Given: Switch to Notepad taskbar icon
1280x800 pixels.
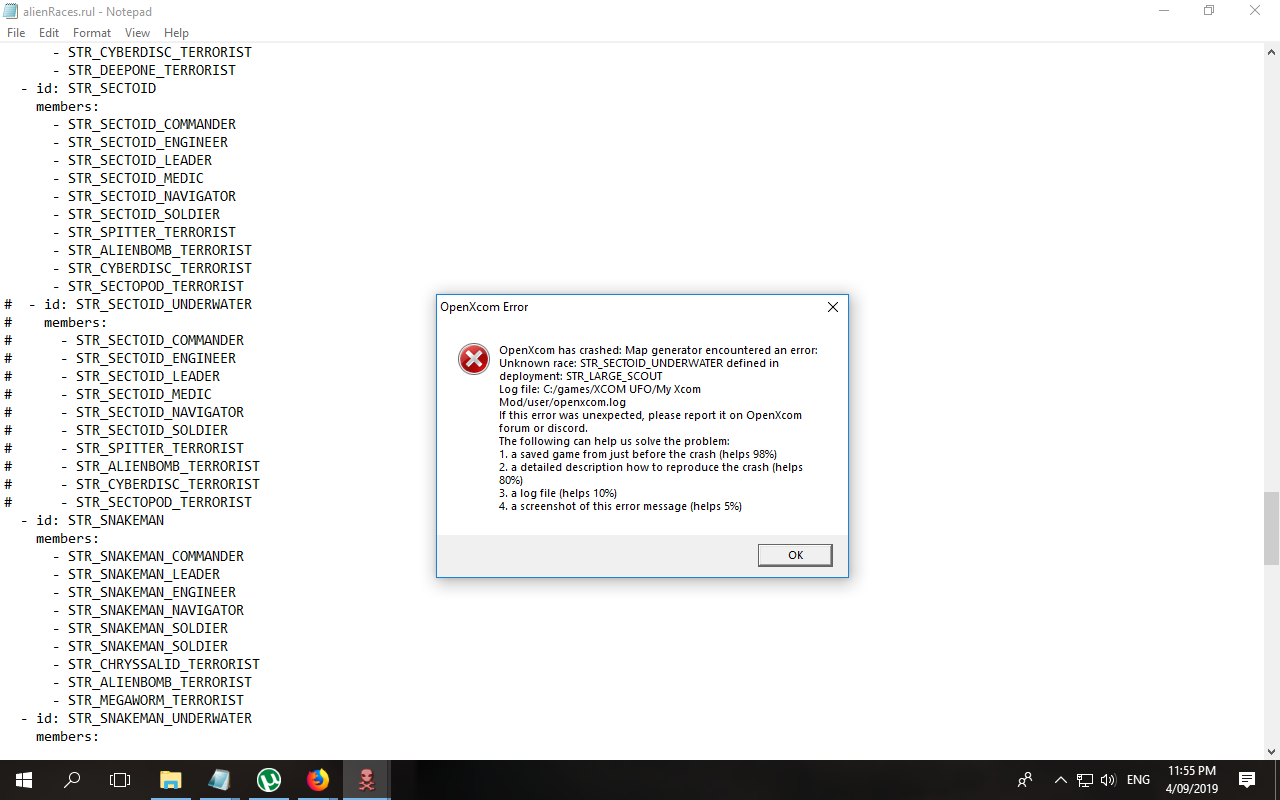Looking at the screenshot, I should pos(219,780).
